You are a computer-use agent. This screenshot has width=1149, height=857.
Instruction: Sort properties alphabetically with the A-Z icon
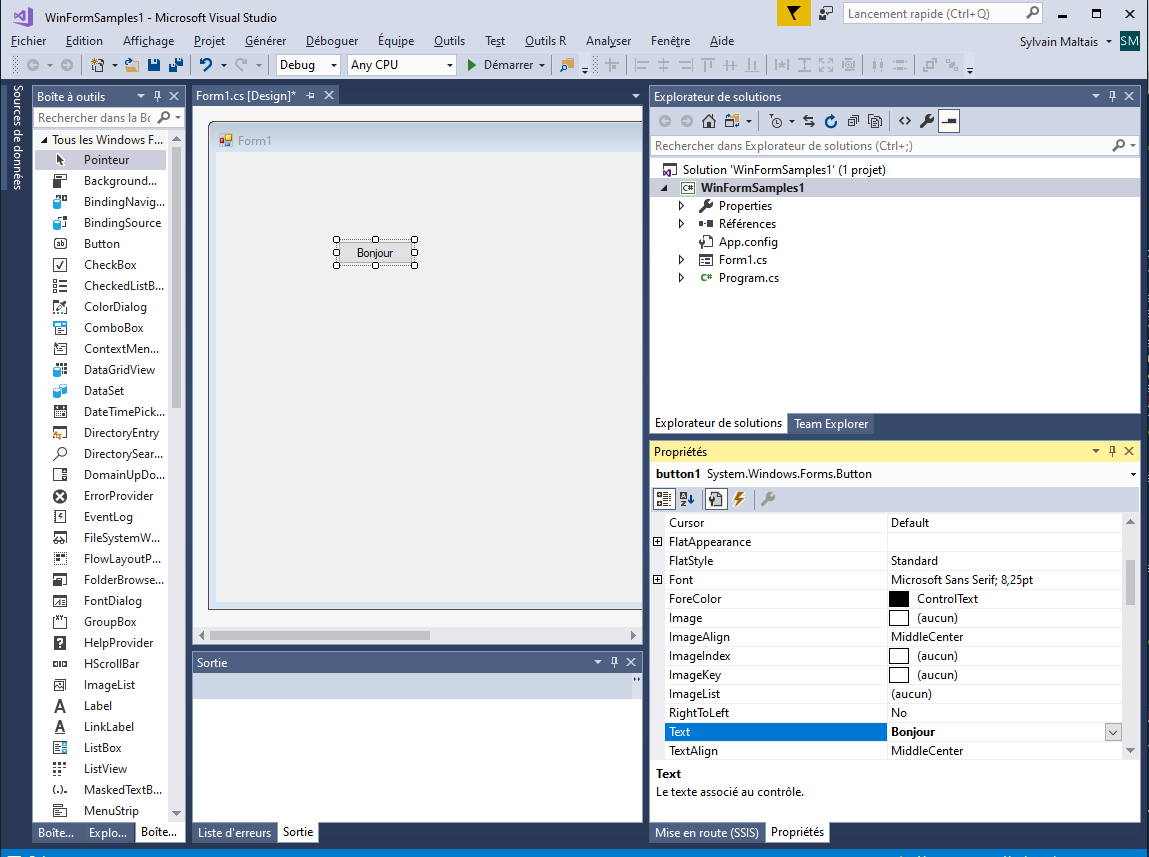[x=687, y=499]
